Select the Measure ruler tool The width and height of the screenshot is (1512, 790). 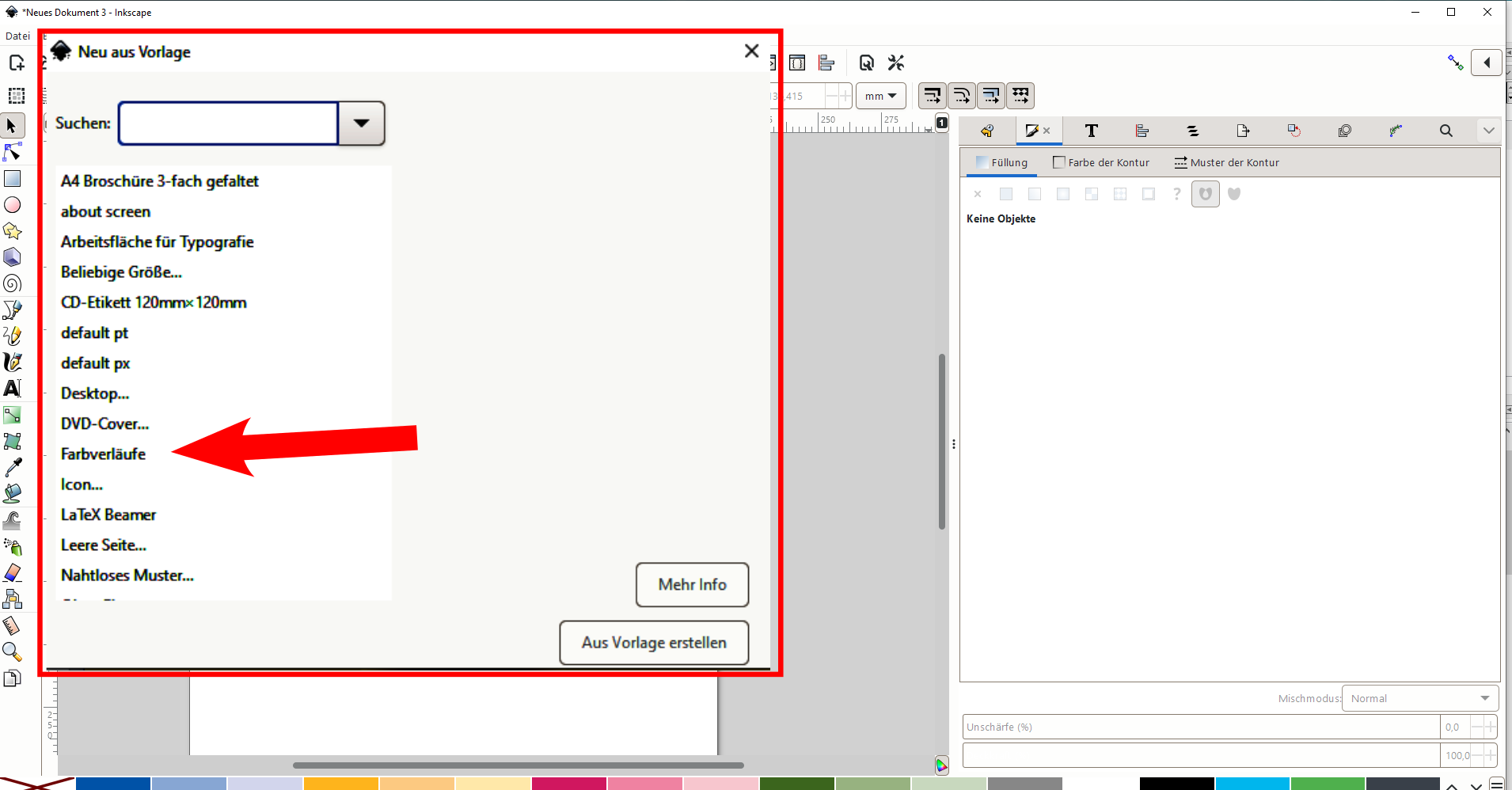pyautogui.click(x=13, y=626)
